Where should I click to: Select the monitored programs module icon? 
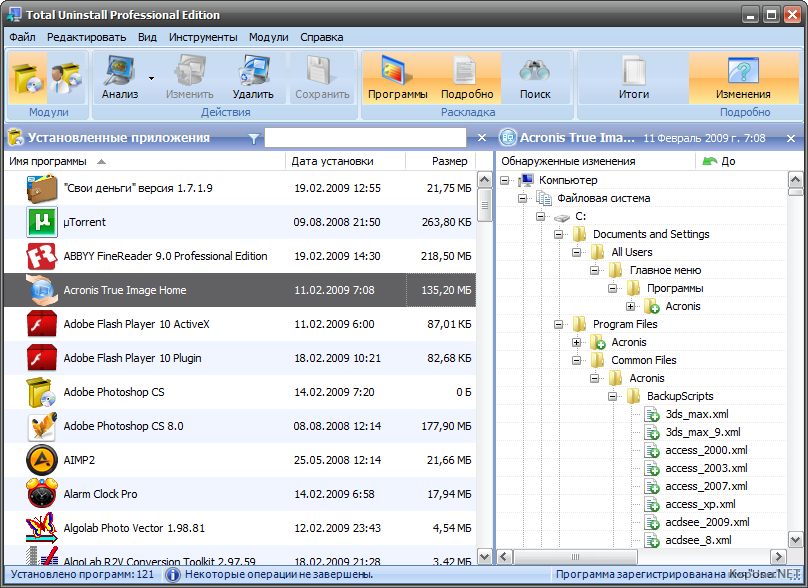tap(66, 78)
